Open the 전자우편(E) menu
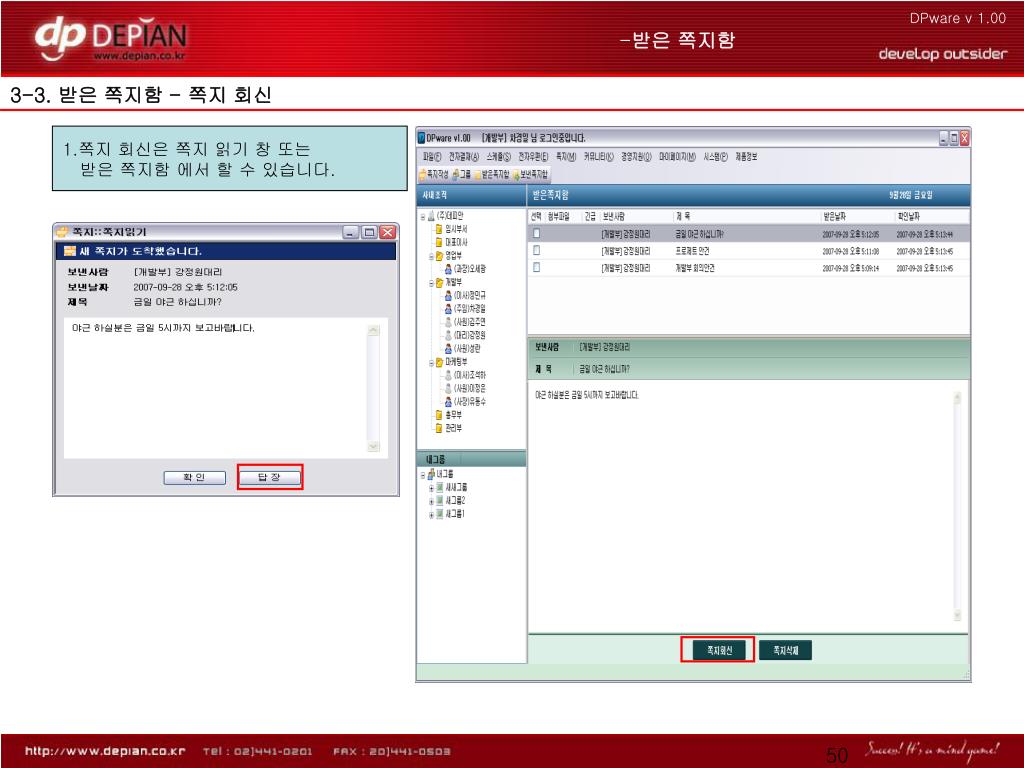The height and width of the screenshot is (768, 1024). pyautogui.click(x=533, y=157)
